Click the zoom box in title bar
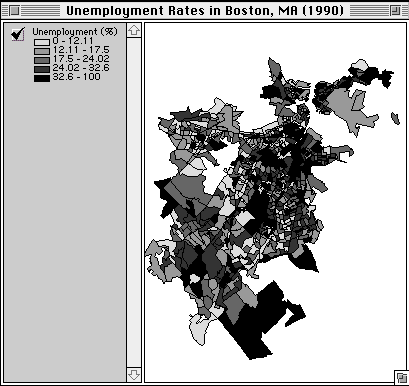 click(395, 11)
